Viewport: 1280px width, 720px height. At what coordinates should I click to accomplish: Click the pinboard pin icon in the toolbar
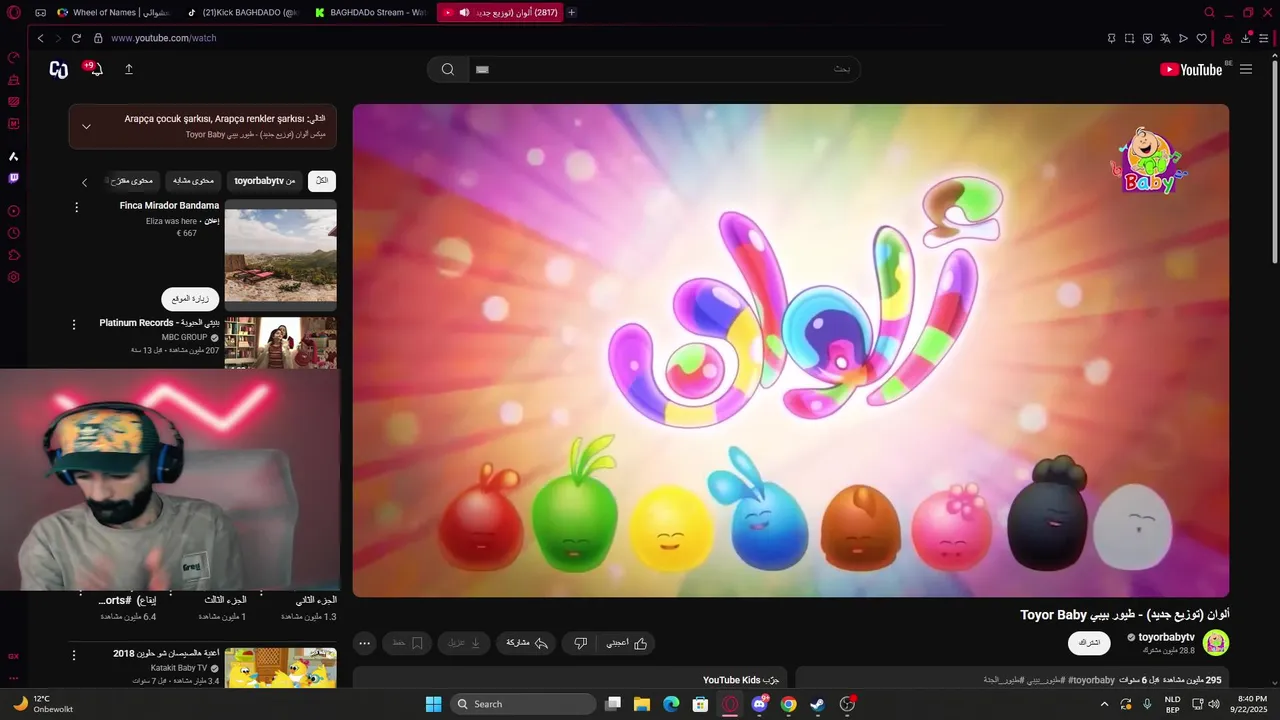pos(1111,38)
